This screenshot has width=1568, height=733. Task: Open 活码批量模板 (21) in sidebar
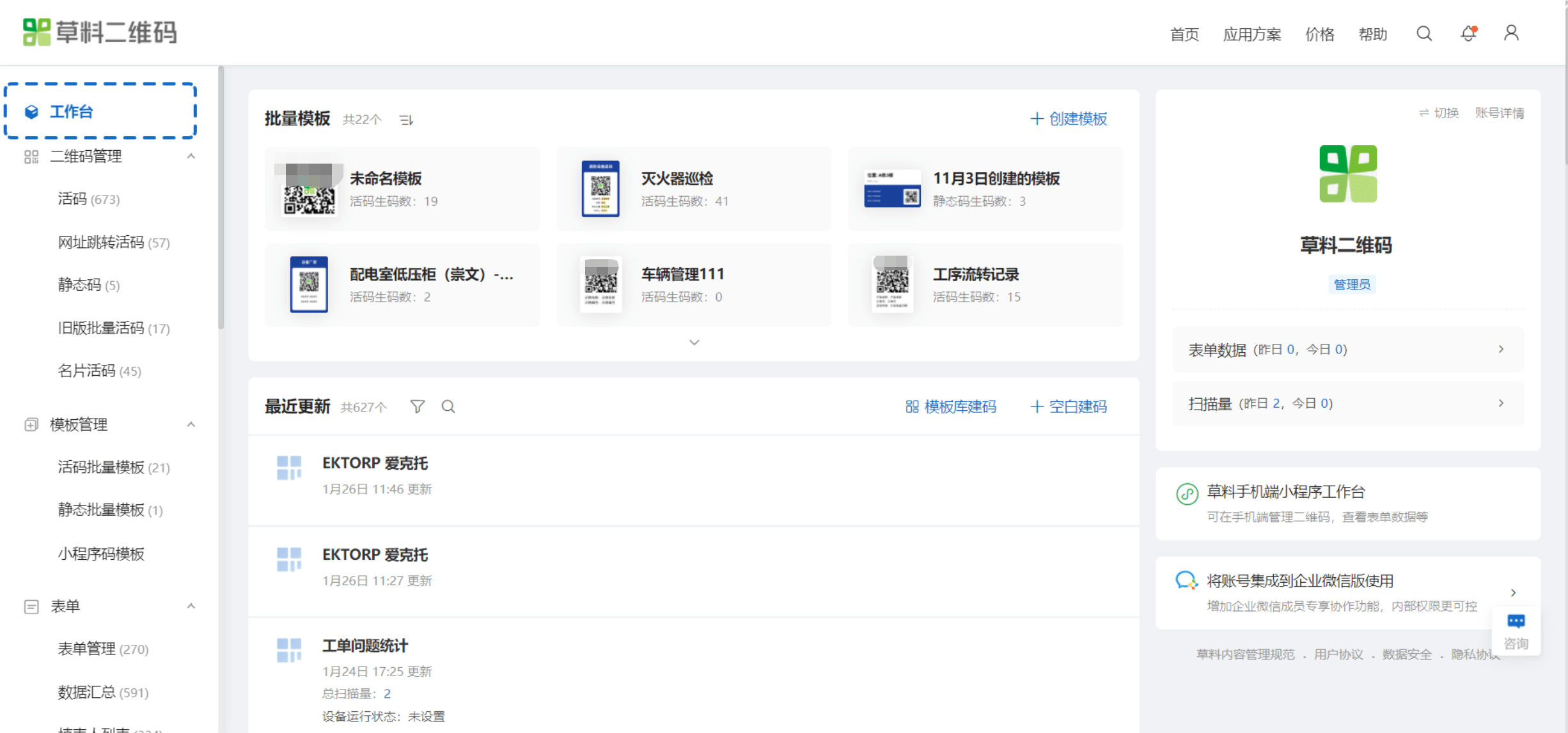pos(114,468)
